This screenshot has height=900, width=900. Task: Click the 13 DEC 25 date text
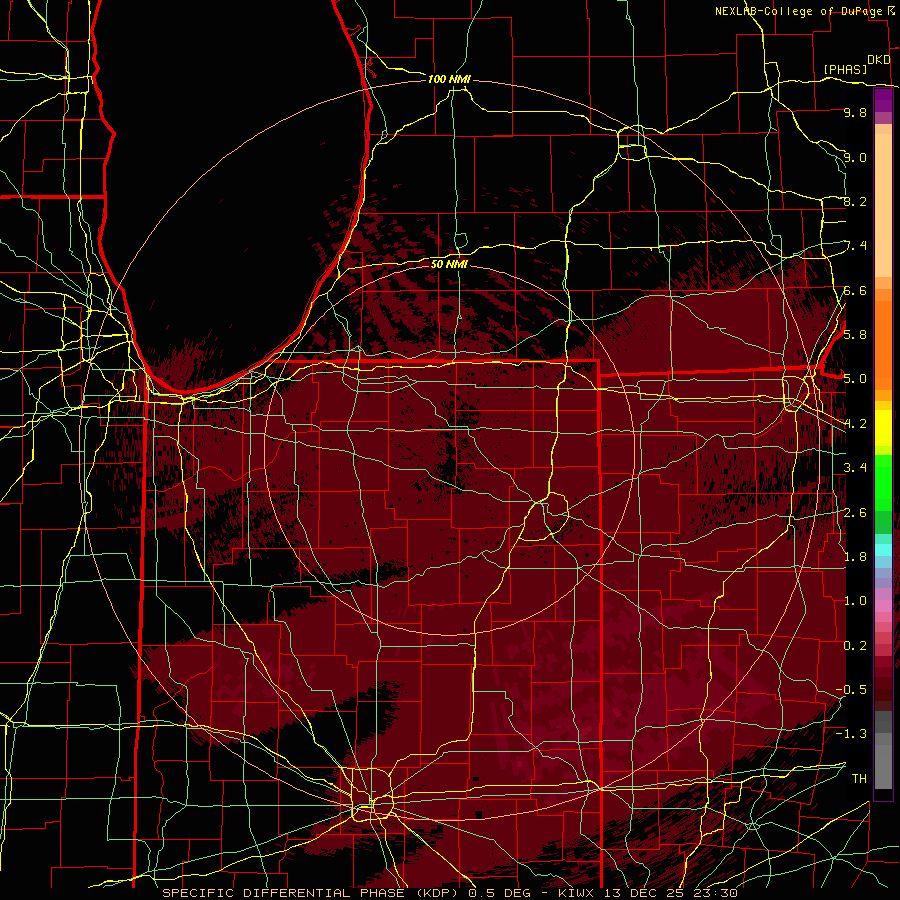[x=647, y=893]
